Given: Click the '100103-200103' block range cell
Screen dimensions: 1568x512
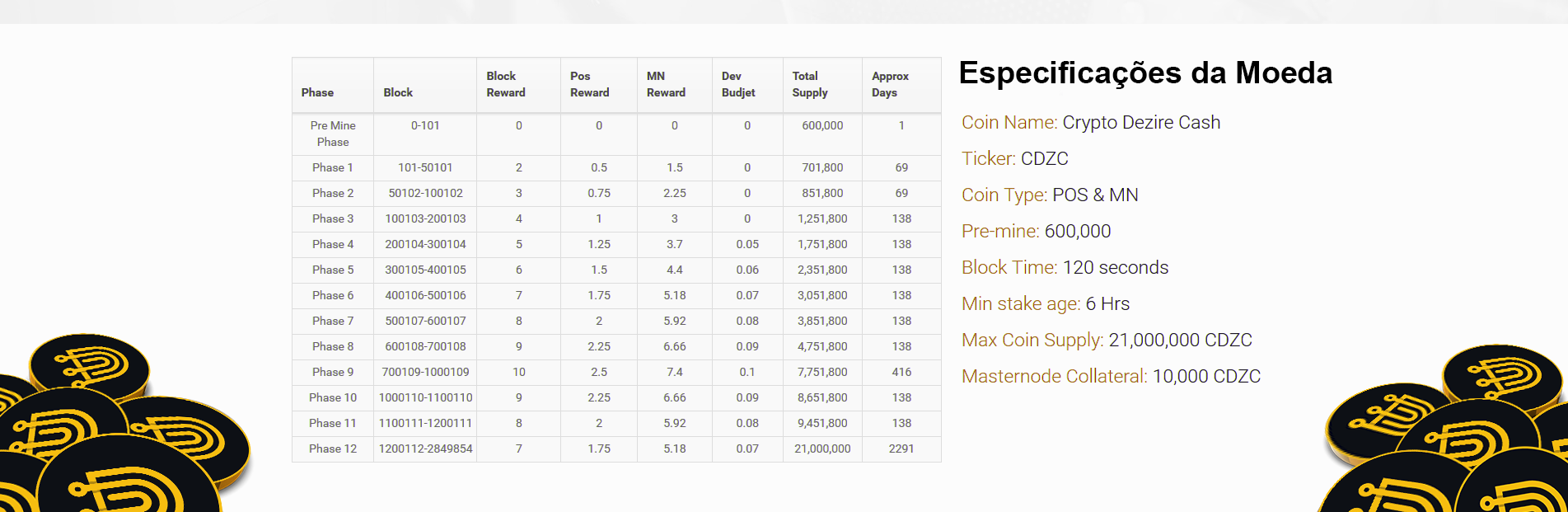Looking at the screenshot, I should [x=425, y=218].
